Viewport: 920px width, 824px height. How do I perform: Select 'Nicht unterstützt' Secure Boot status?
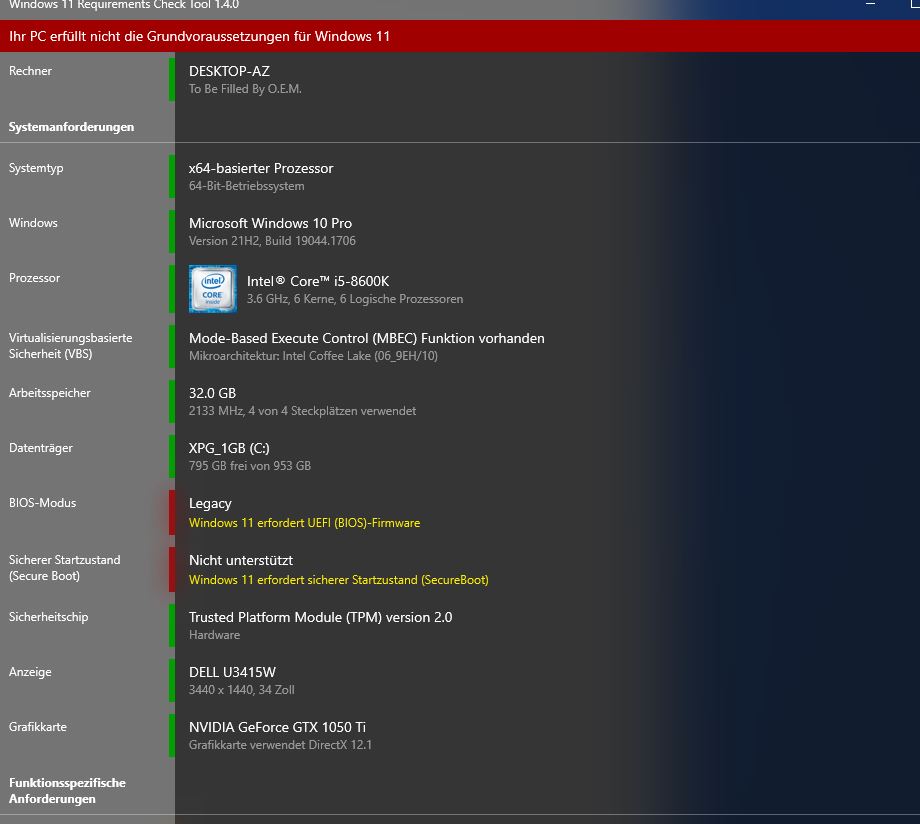pos(241,560)
